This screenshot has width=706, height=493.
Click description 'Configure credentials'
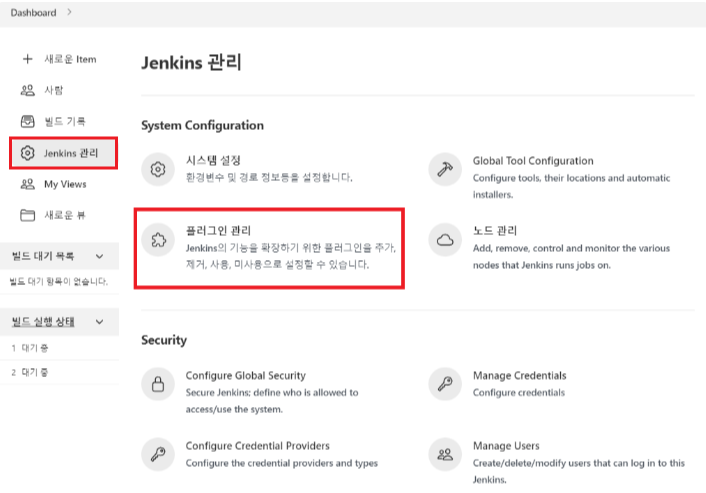(x=519, y=393)
